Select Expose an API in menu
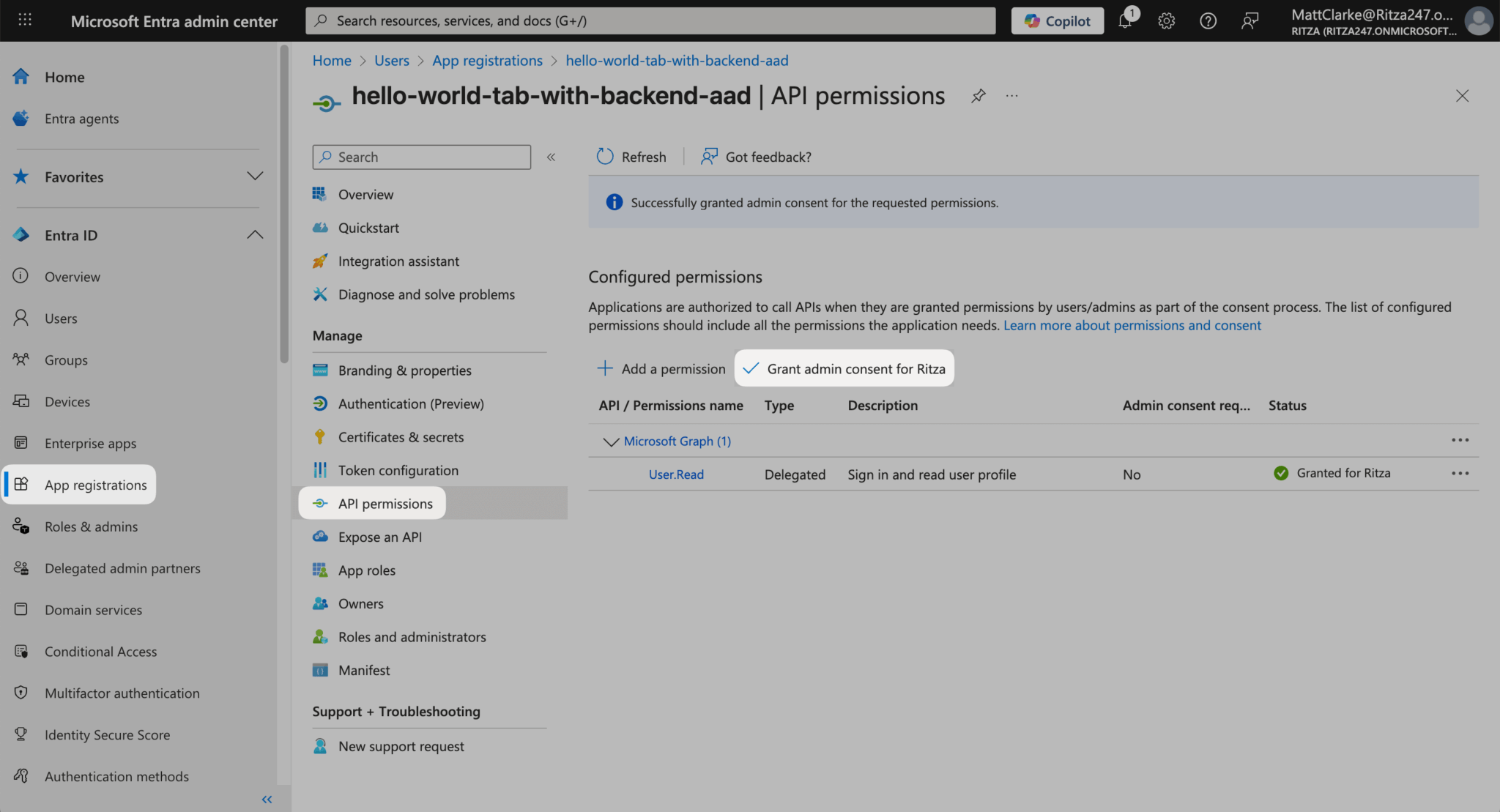The width and height of the screenshot is (1500, 812). (x=379, y=537)
